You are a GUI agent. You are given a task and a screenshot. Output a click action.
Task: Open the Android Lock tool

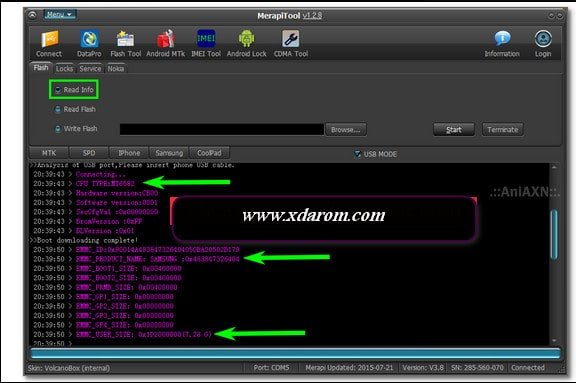point(246,43)
